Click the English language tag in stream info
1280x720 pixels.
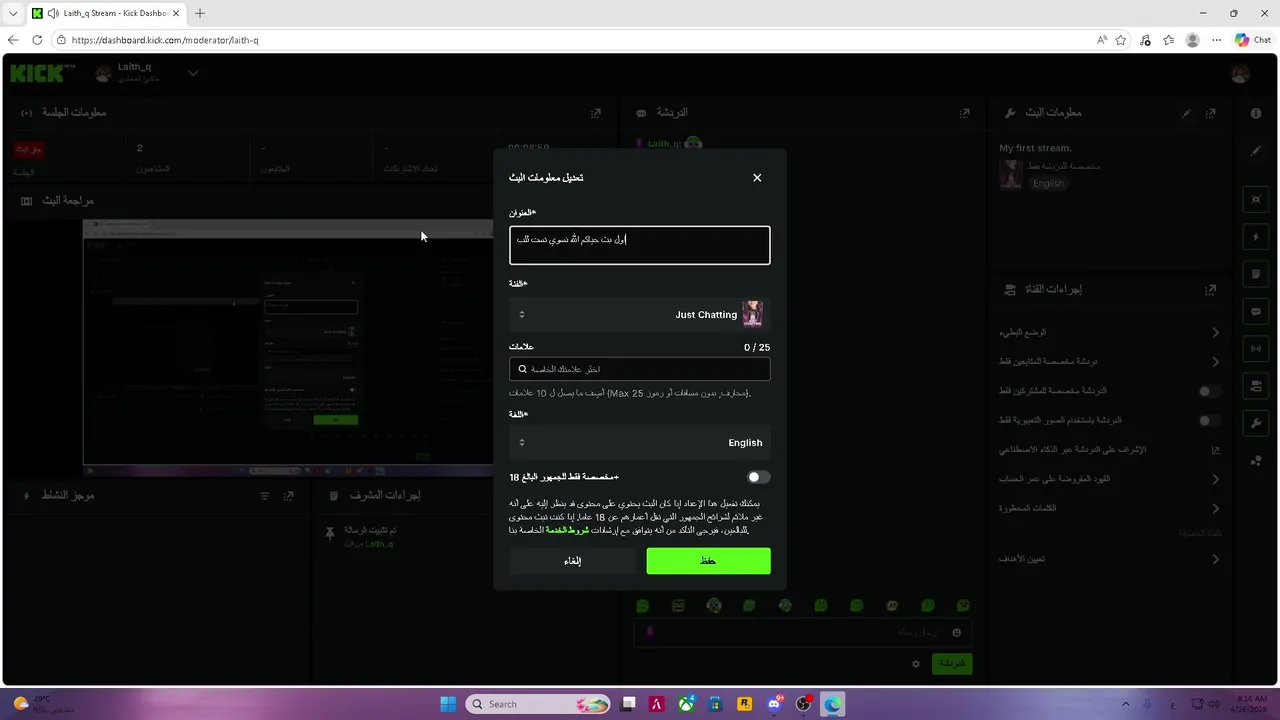click(x=1048, y=184)
